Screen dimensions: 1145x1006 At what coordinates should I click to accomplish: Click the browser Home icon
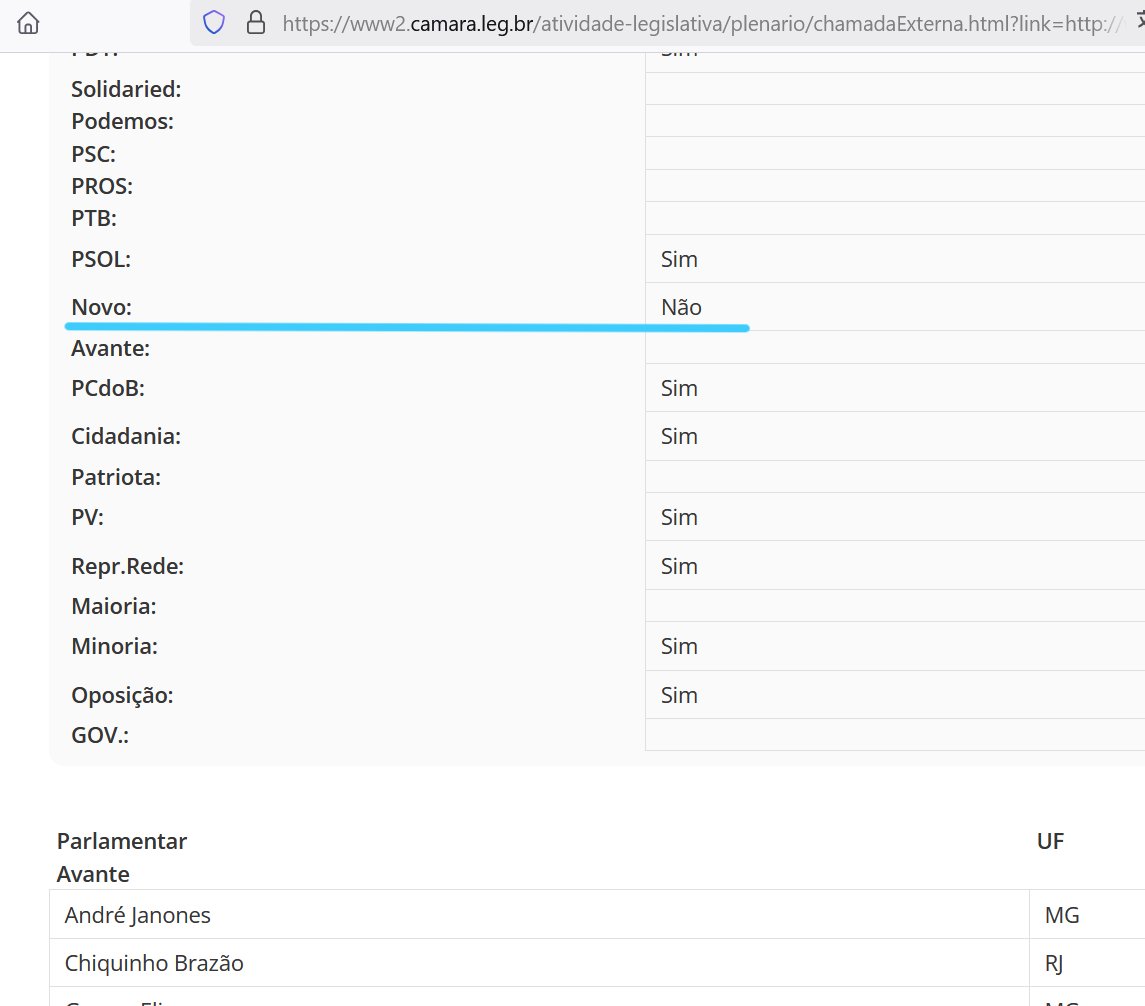[x=28, y=23]
